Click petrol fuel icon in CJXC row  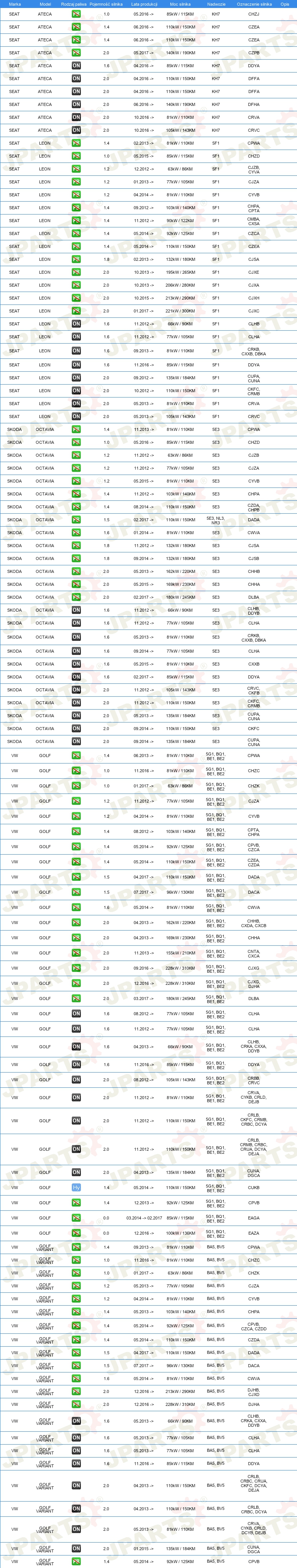76,311
